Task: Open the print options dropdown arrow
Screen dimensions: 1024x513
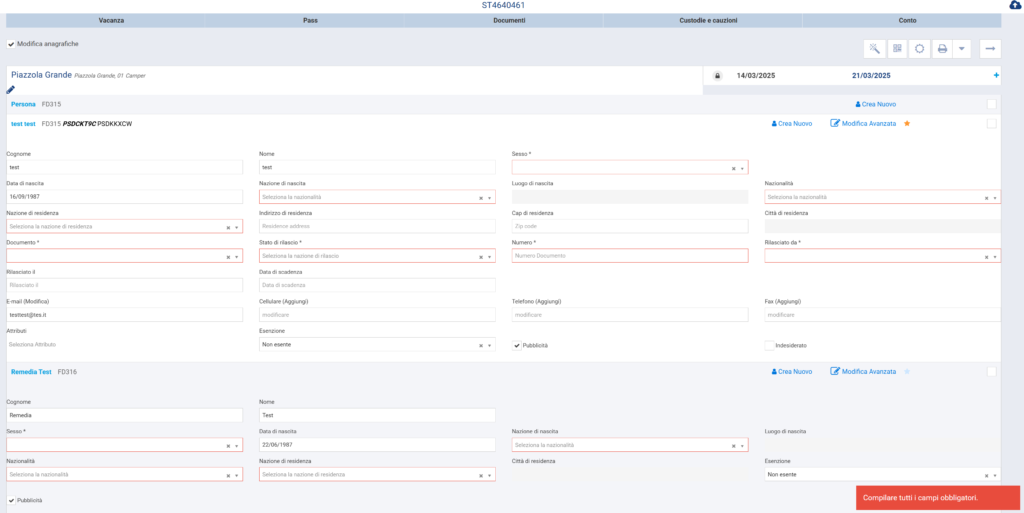Action: coord(962,48)
